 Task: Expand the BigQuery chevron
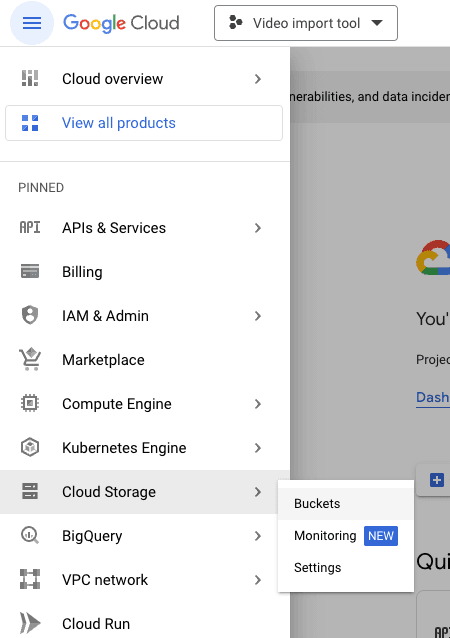pyautogui.click(x=258, y=535)
